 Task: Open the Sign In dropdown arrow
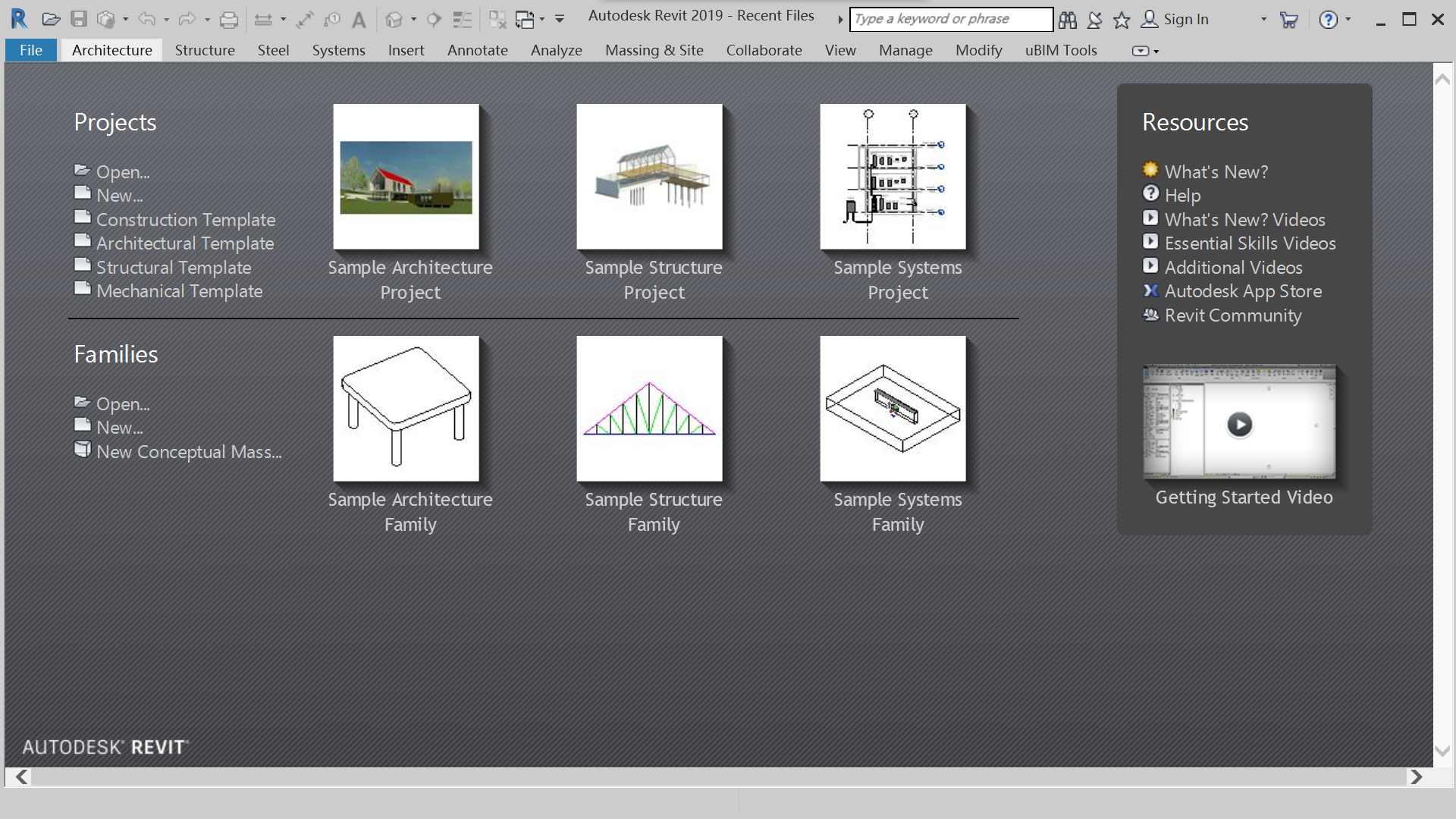(x=1263, y=20)
